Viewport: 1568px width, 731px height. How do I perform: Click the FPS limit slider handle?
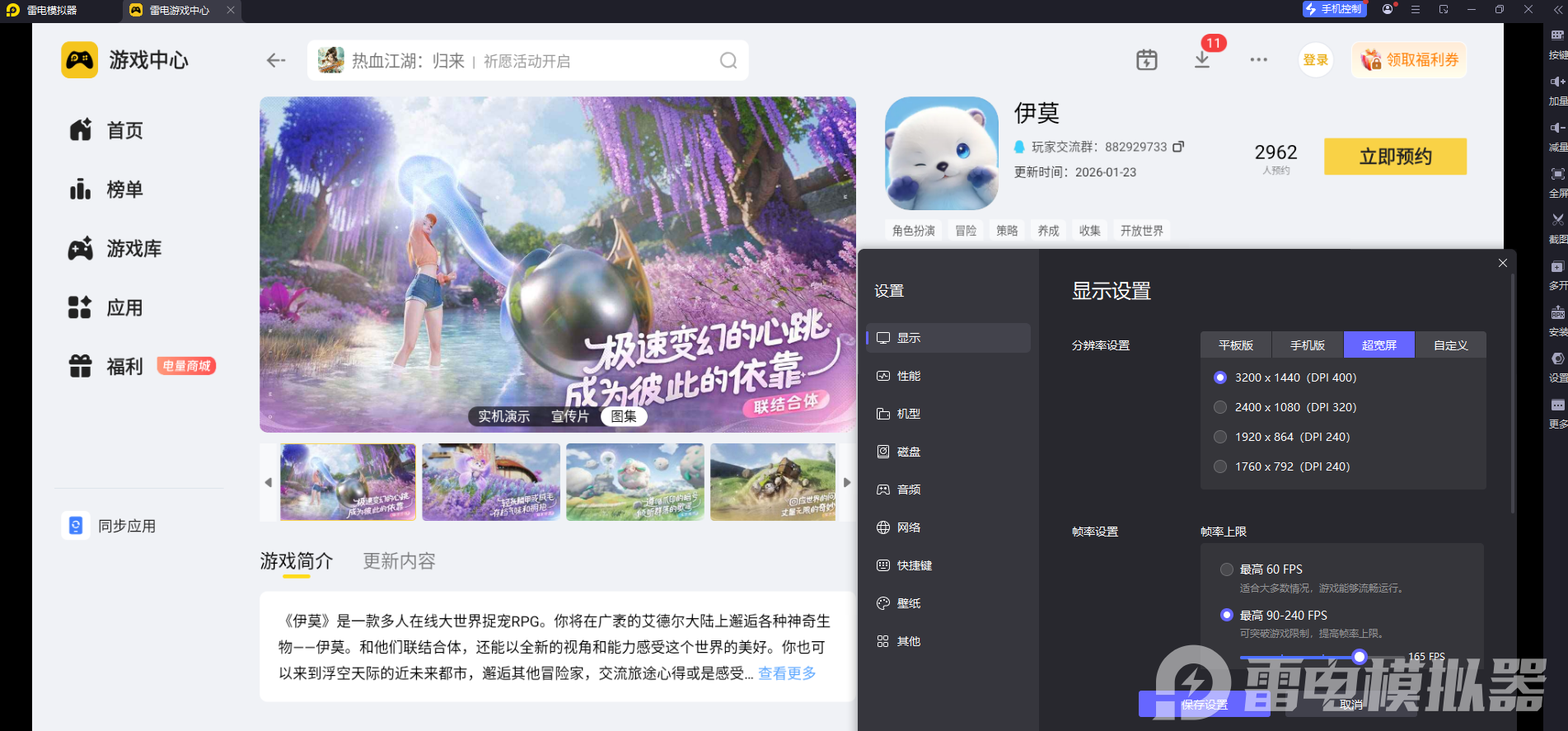pyautogui.click(x=1360, y=657)
